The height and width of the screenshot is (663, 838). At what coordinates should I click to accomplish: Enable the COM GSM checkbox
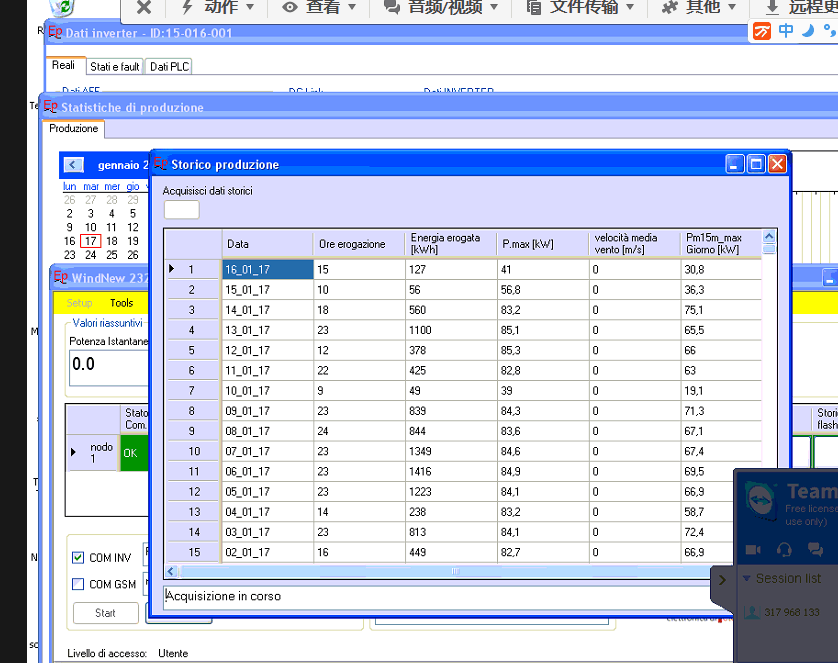point(78,584)
